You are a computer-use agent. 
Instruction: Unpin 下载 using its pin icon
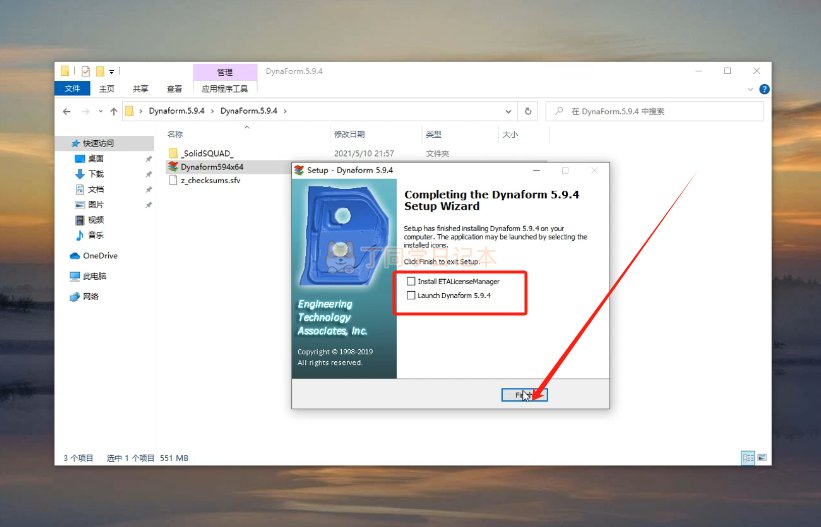[149, 174]
